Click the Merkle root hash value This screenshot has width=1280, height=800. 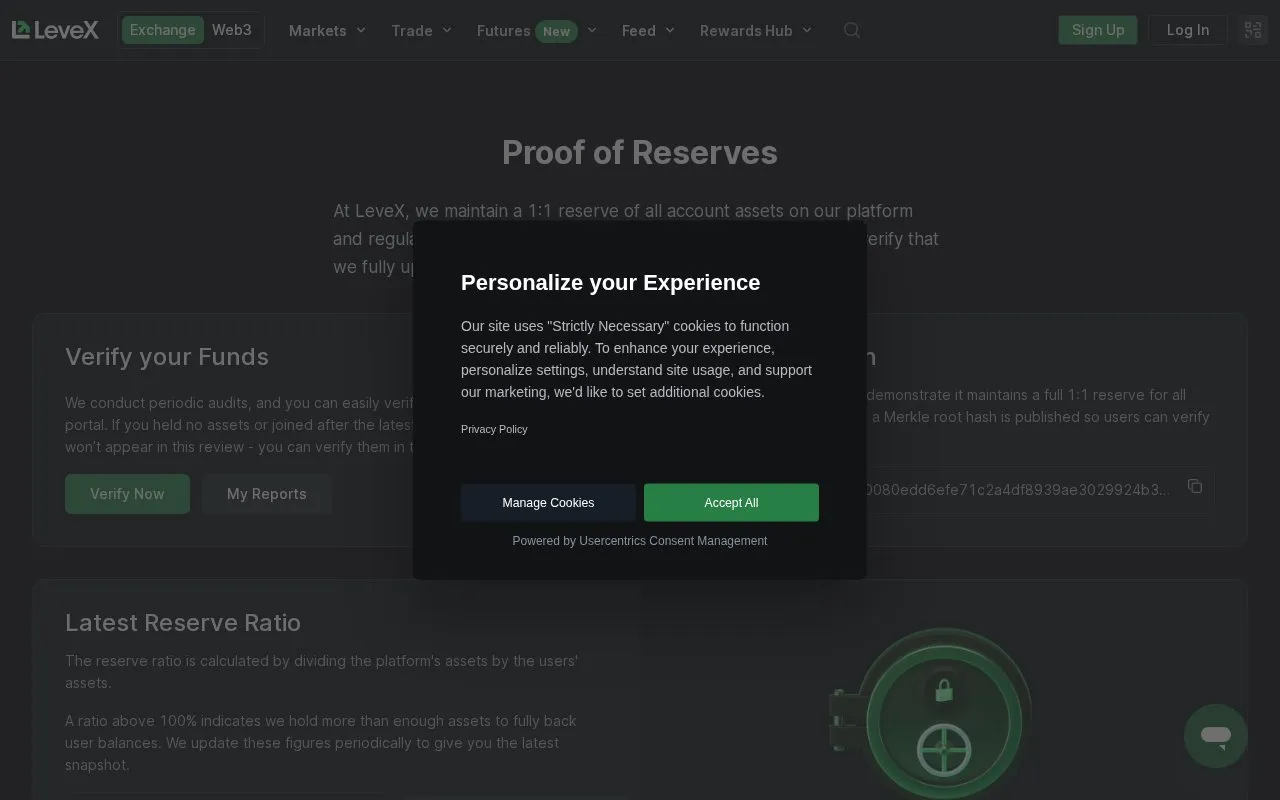1018,489
